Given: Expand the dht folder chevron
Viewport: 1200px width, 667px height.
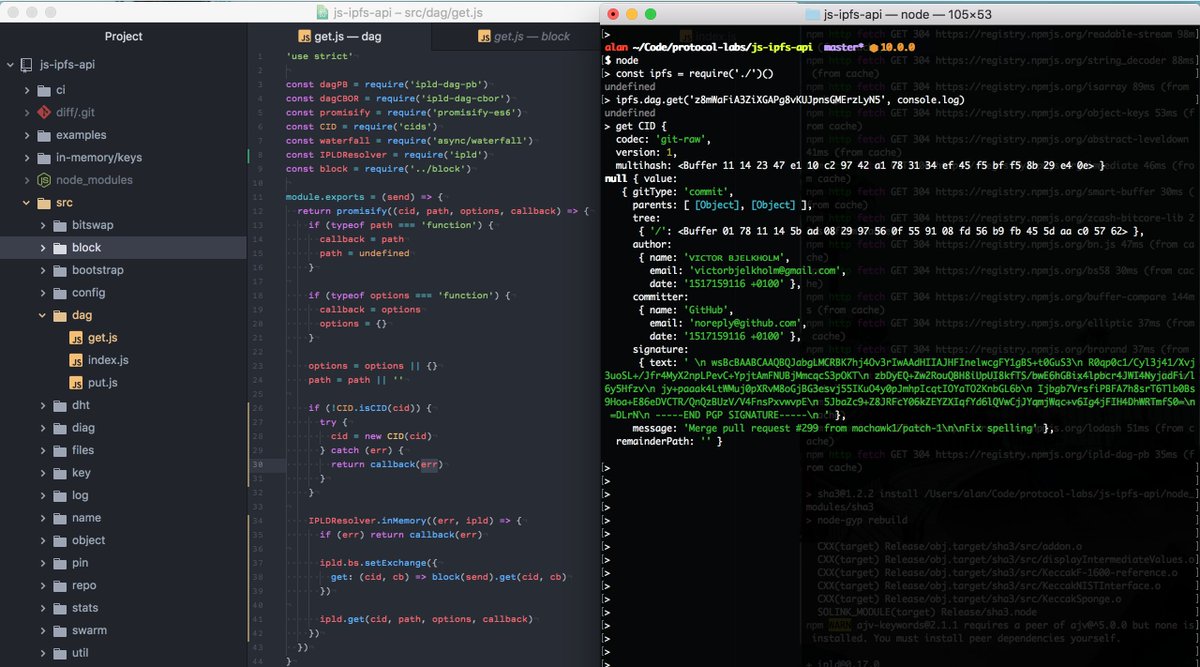Looking at the screenshot, I should pyautogui.click(x=43, y=405).
